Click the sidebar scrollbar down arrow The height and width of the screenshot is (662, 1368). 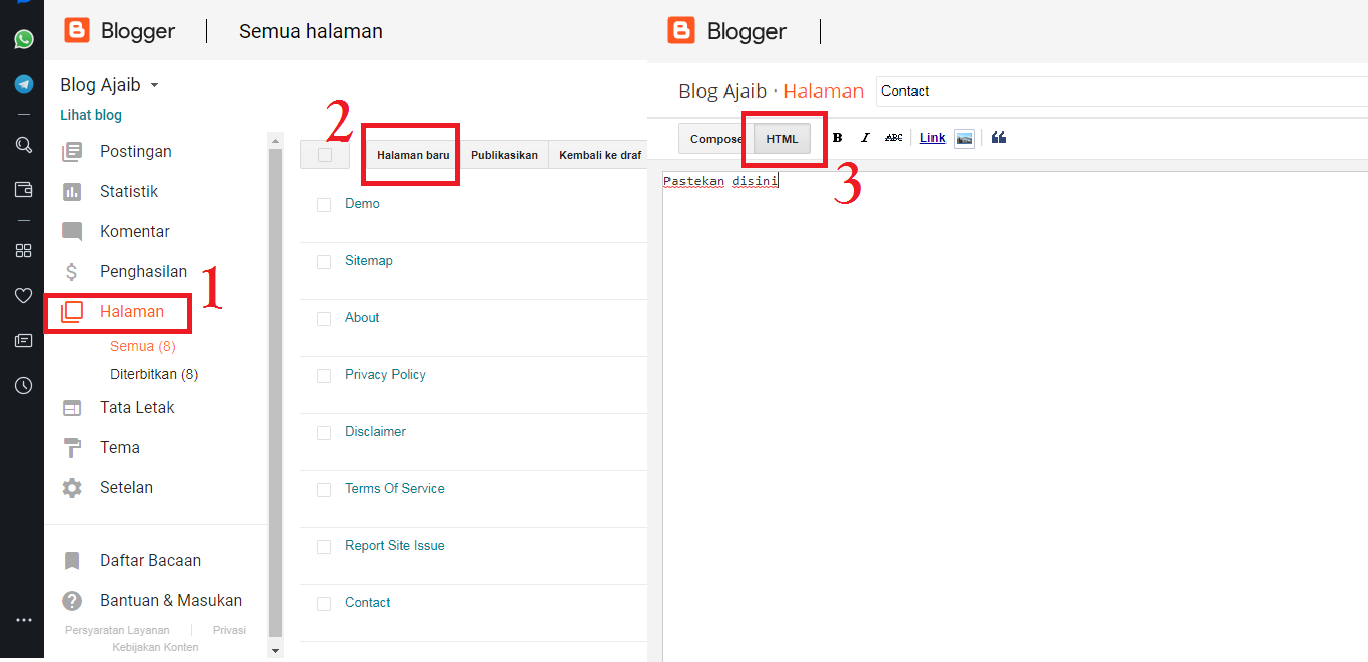click(x=276, y=651)
